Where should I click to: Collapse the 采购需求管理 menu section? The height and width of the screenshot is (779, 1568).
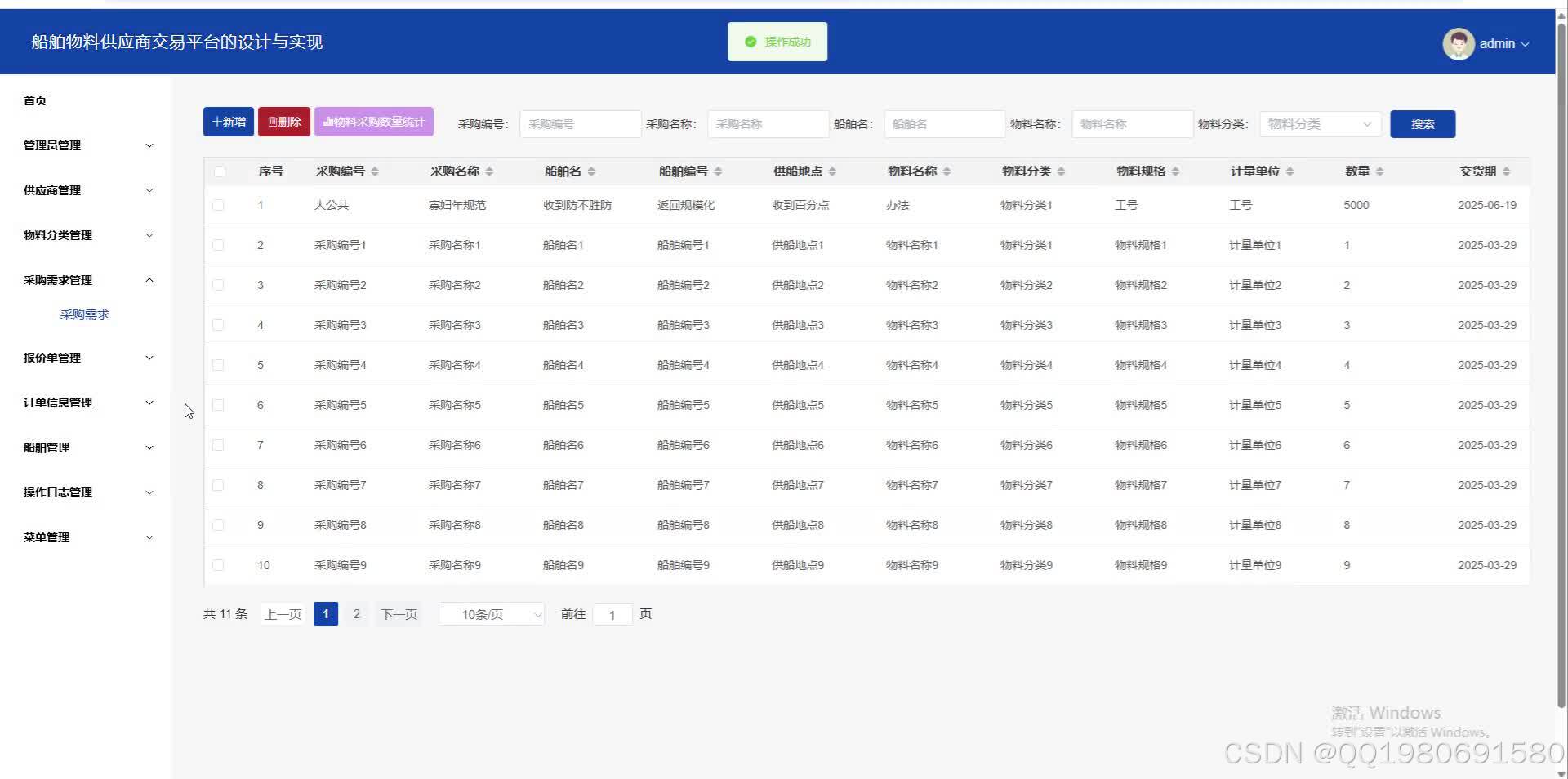click(x=85, y=279)
